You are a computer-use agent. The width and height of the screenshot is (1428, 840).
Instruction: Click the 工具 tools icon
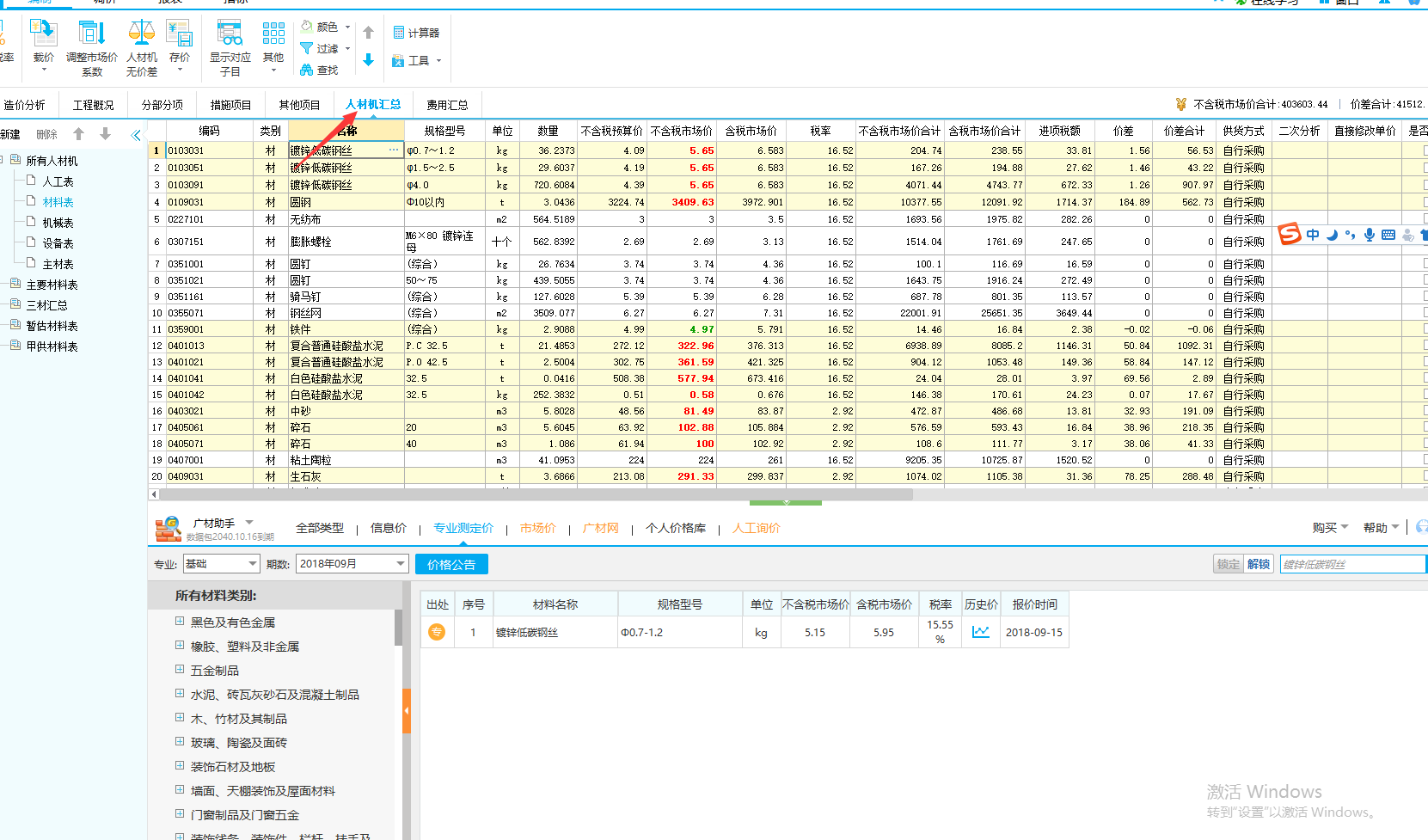pos(398,60)
